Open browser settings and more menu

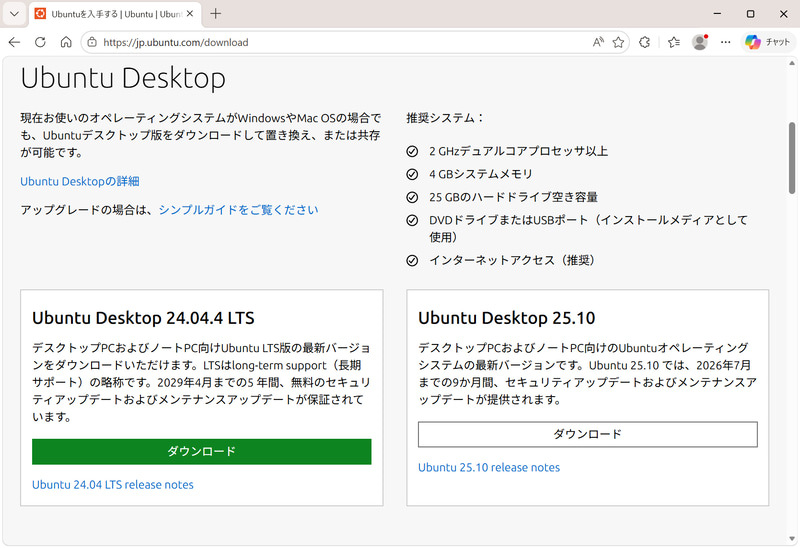pos(726,42)
